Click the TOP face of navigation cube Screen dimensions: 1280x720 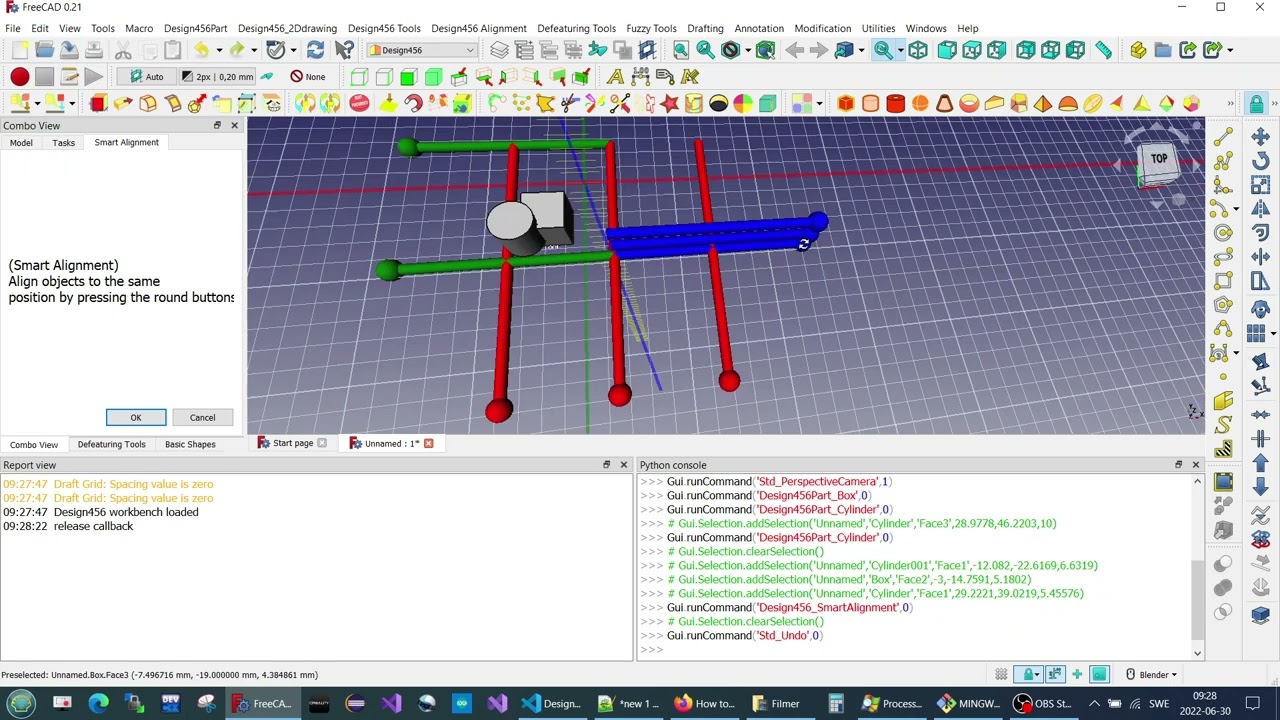1158,159
